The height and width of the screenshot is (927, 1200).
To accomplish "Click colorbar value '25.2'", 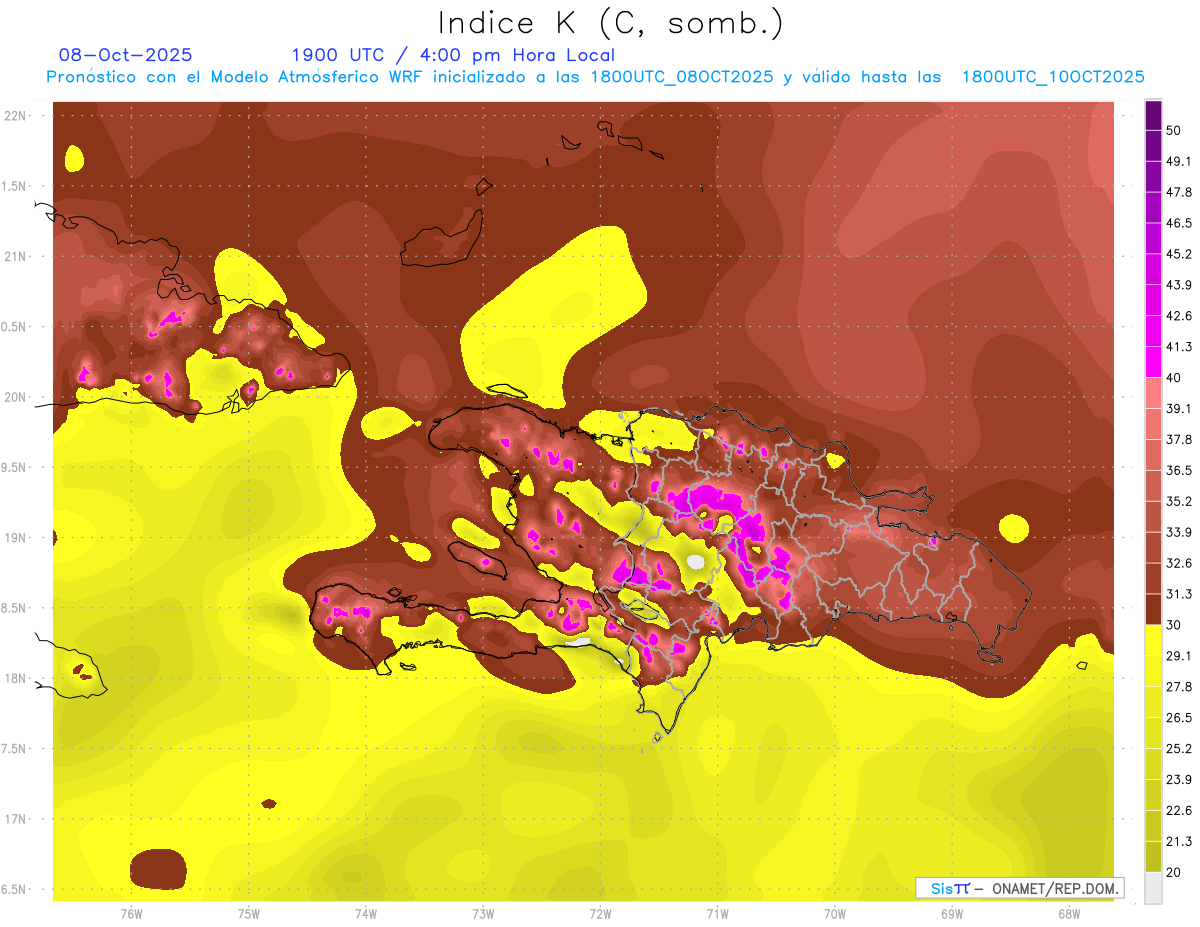I will 1180,749.
